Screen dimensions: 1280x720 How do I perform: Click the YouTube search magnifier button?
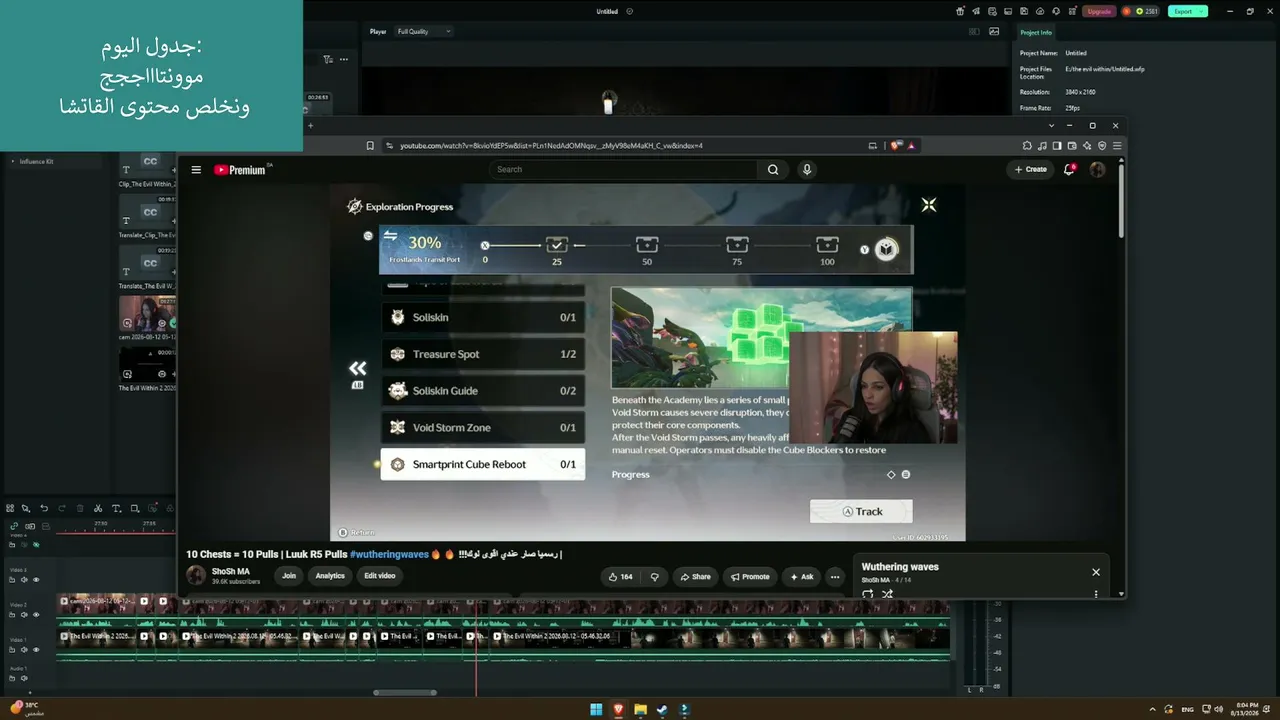[x=773, y=169]
